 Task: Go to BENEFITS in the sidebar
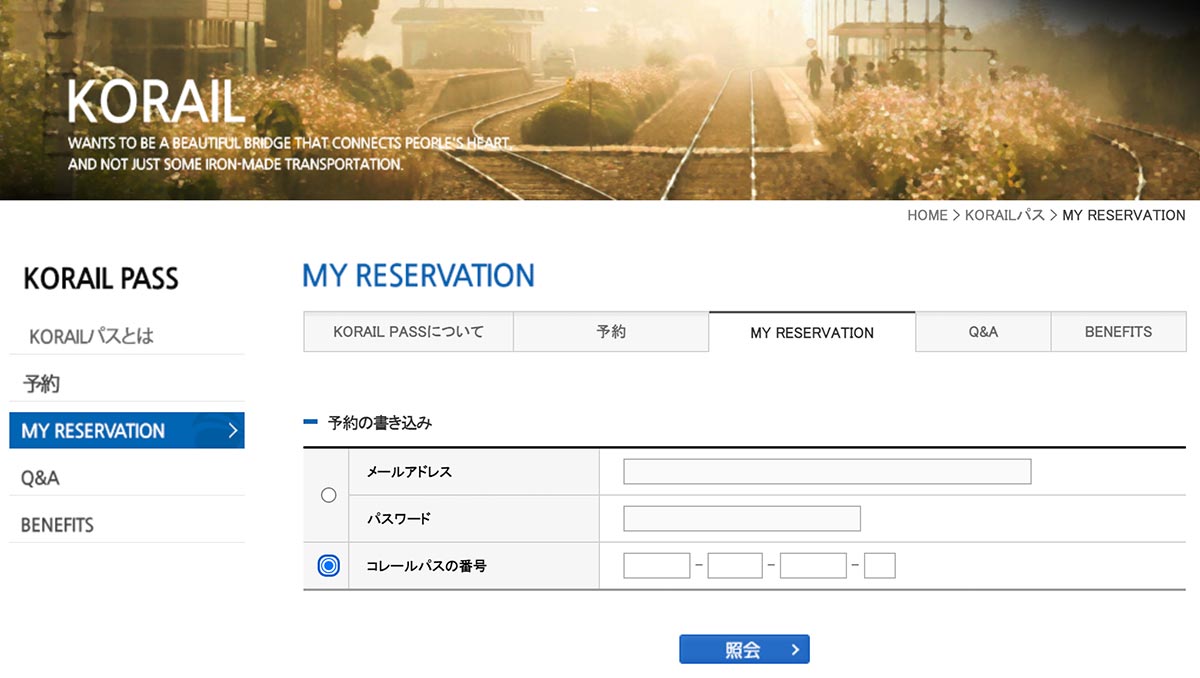57,525
